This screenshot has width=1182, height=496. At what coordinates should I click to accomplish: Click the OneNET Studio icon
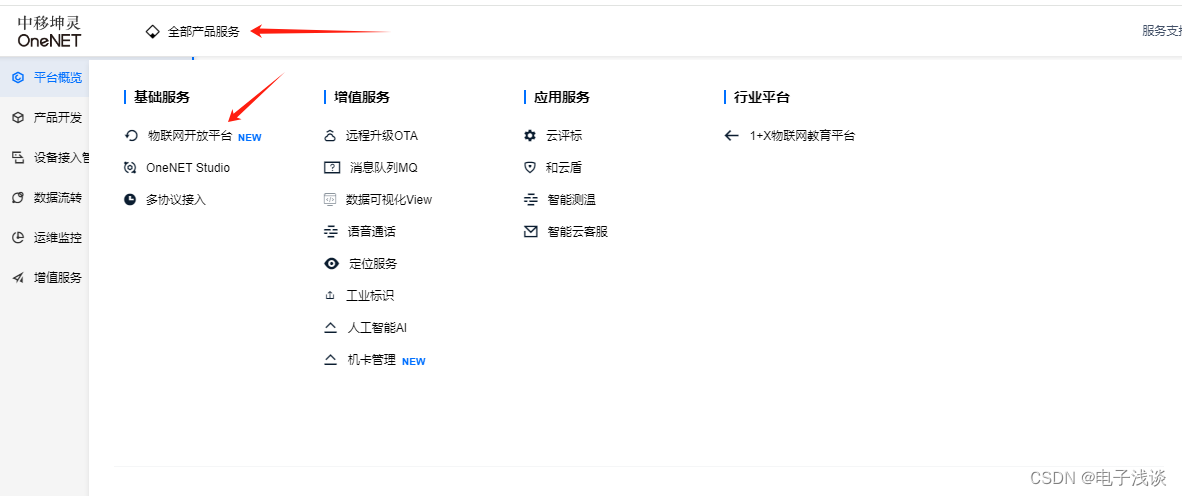(130, 168)
